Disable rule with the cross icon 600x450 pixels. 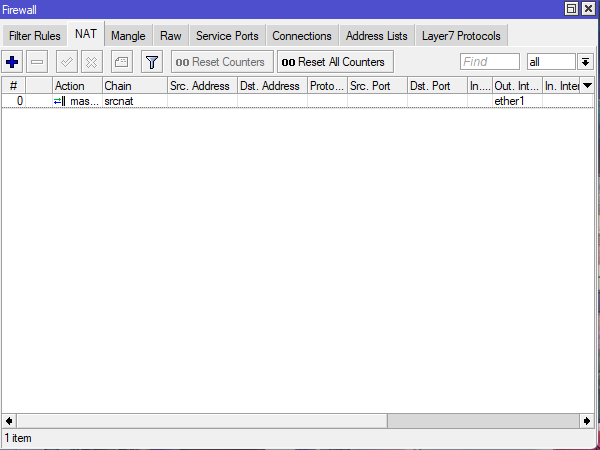pos(92,62)
